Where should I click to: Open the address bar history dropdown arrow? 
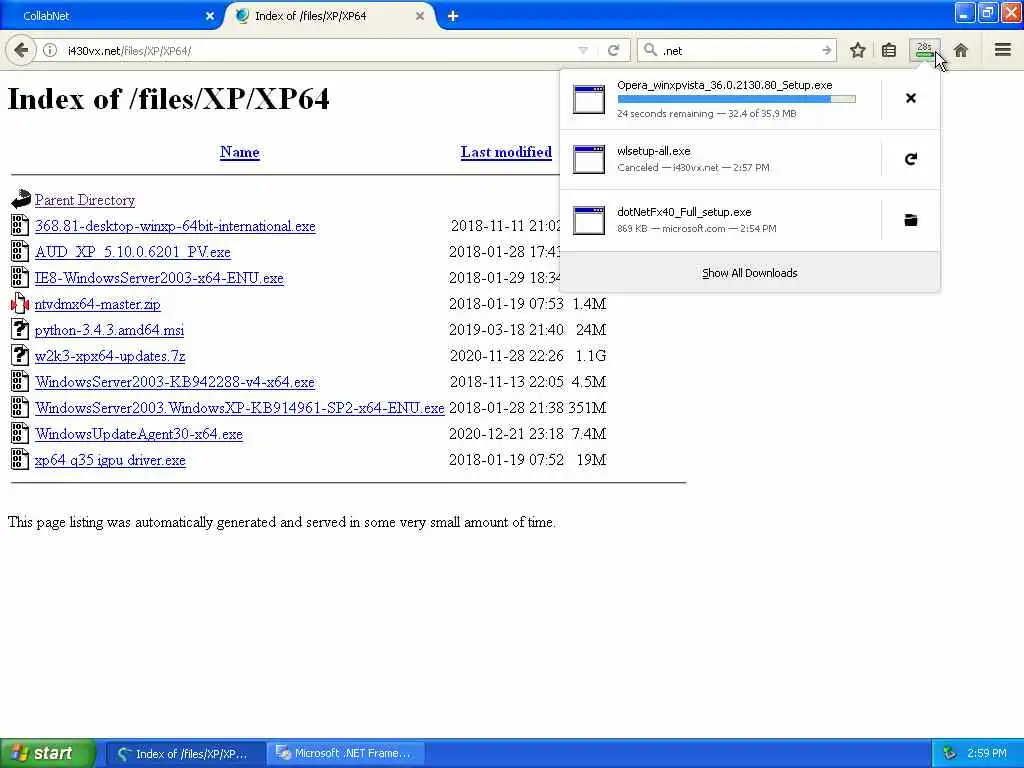(x=583, y=50)
